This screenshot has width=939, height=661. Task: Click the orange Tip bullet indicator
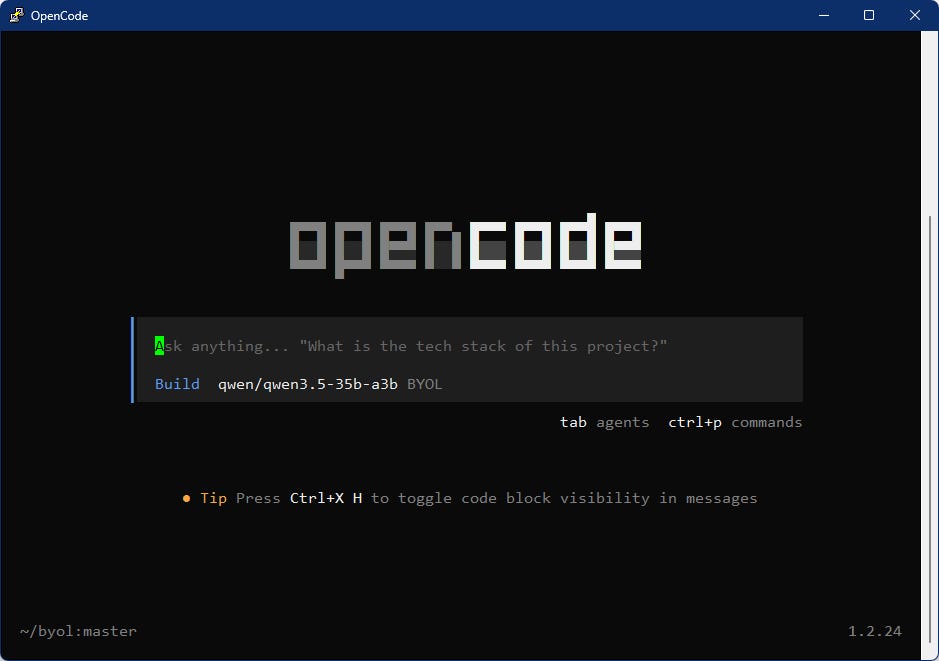coord(186,497)
